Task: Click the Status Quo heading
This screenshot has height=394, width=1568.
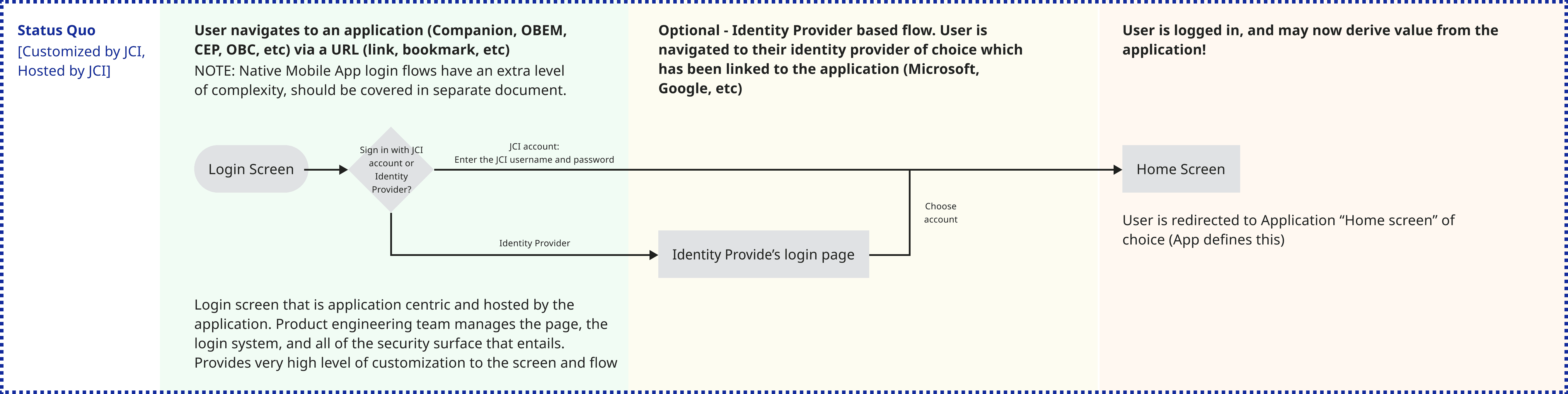Action: pos(57,30)
